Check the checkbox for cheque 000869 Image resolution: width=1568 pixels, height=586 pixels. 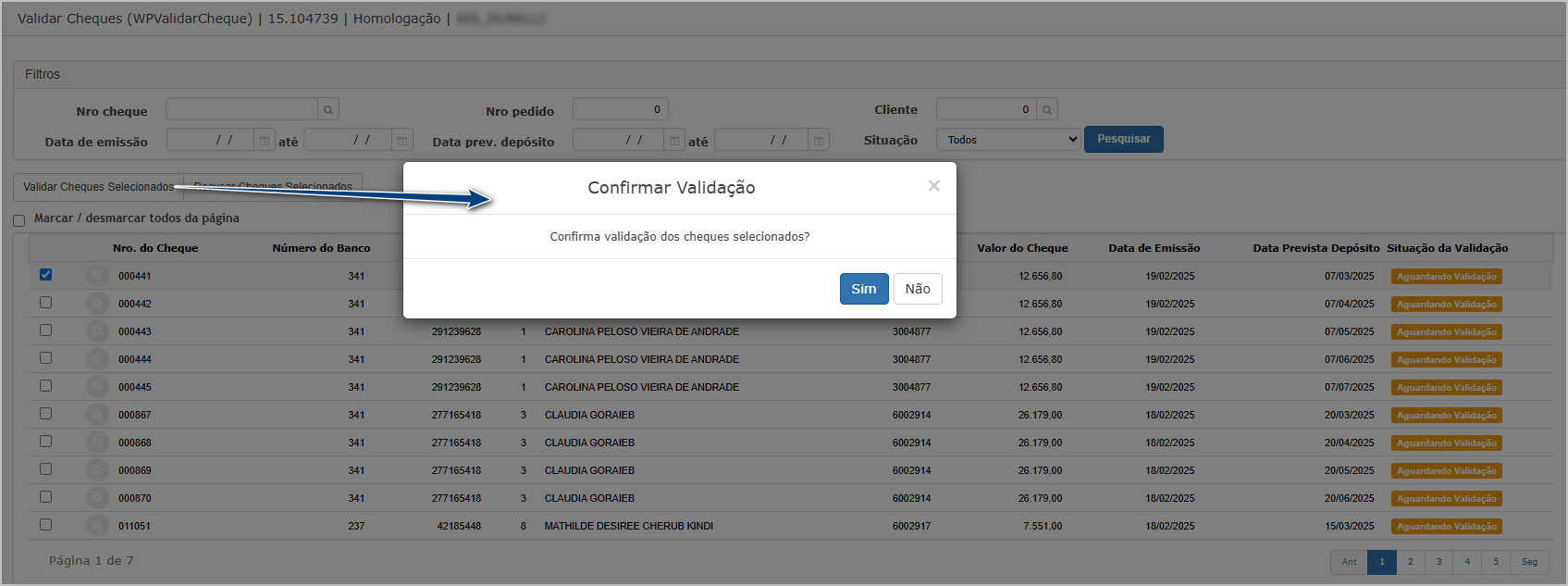(46, 469)
